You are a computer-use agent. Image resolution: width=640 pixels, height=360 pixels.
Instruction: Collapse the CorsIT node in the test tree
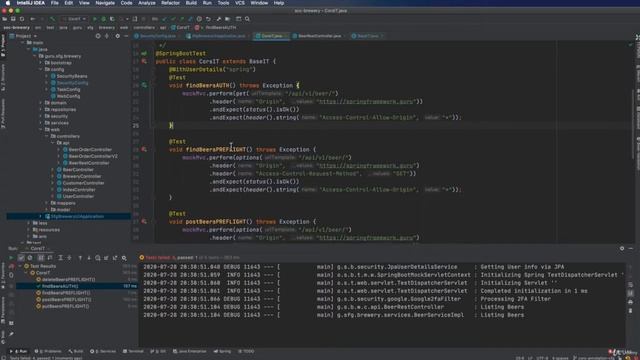[26, 273]
